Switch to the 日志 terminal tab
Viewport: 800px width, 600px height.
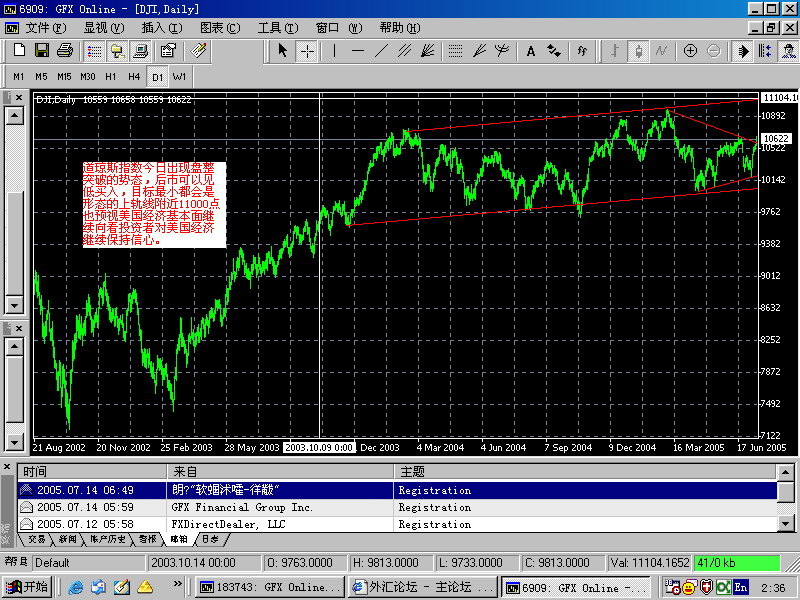click(210, 539)
